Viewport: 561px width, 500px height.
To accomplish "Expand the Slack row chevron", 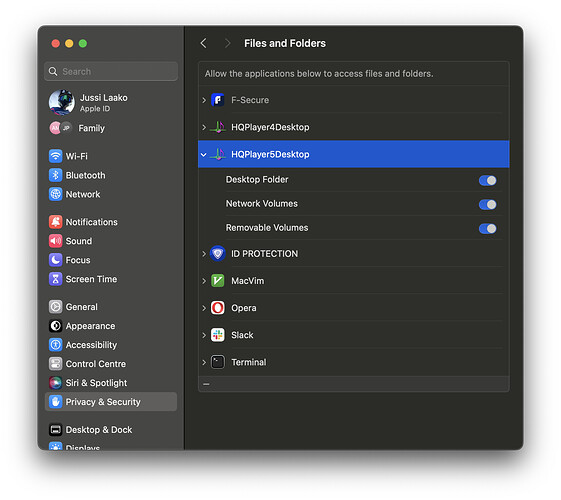I will (x=204, y=335).
